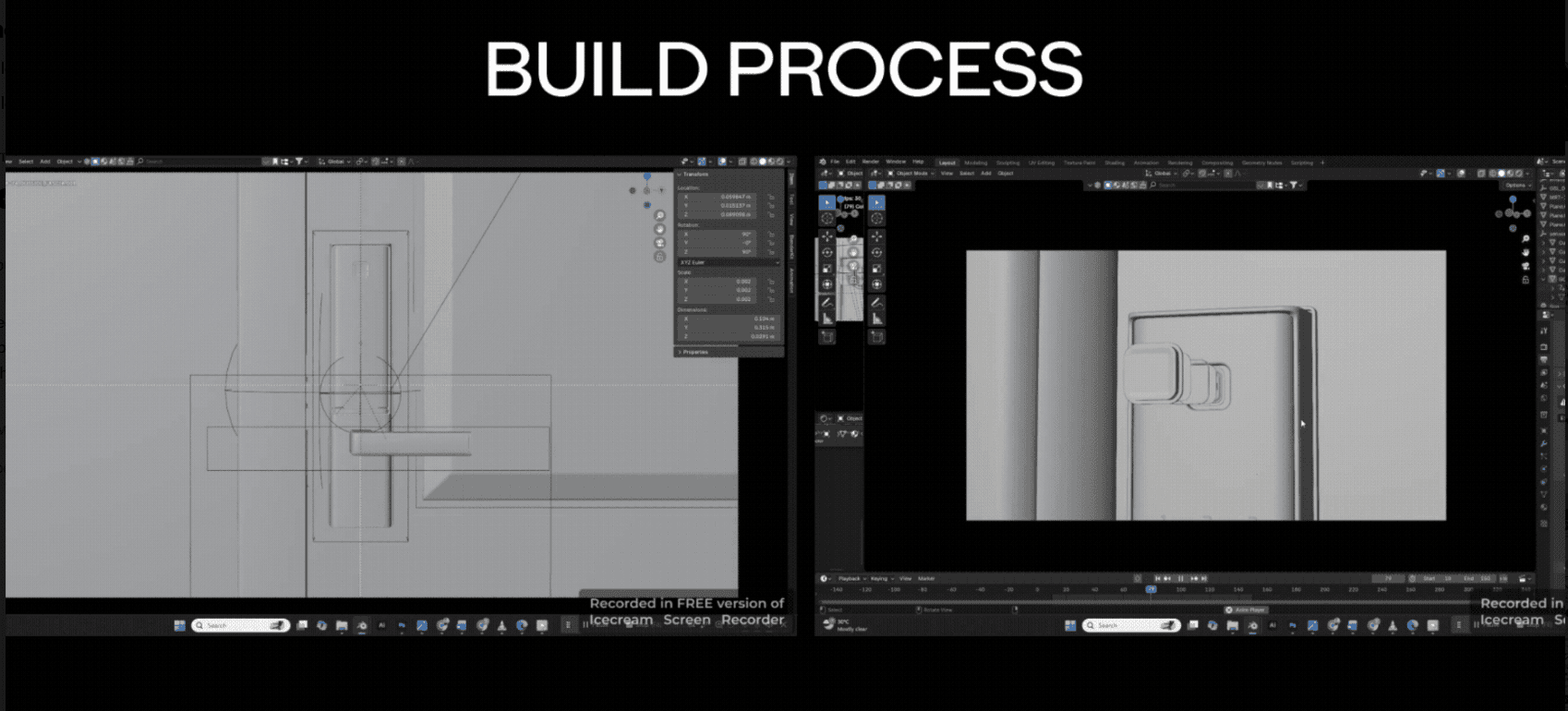Expand the Properties panel in left sidebar
Viewport: 1568px width, 711px height.
(x=729, y=352)
